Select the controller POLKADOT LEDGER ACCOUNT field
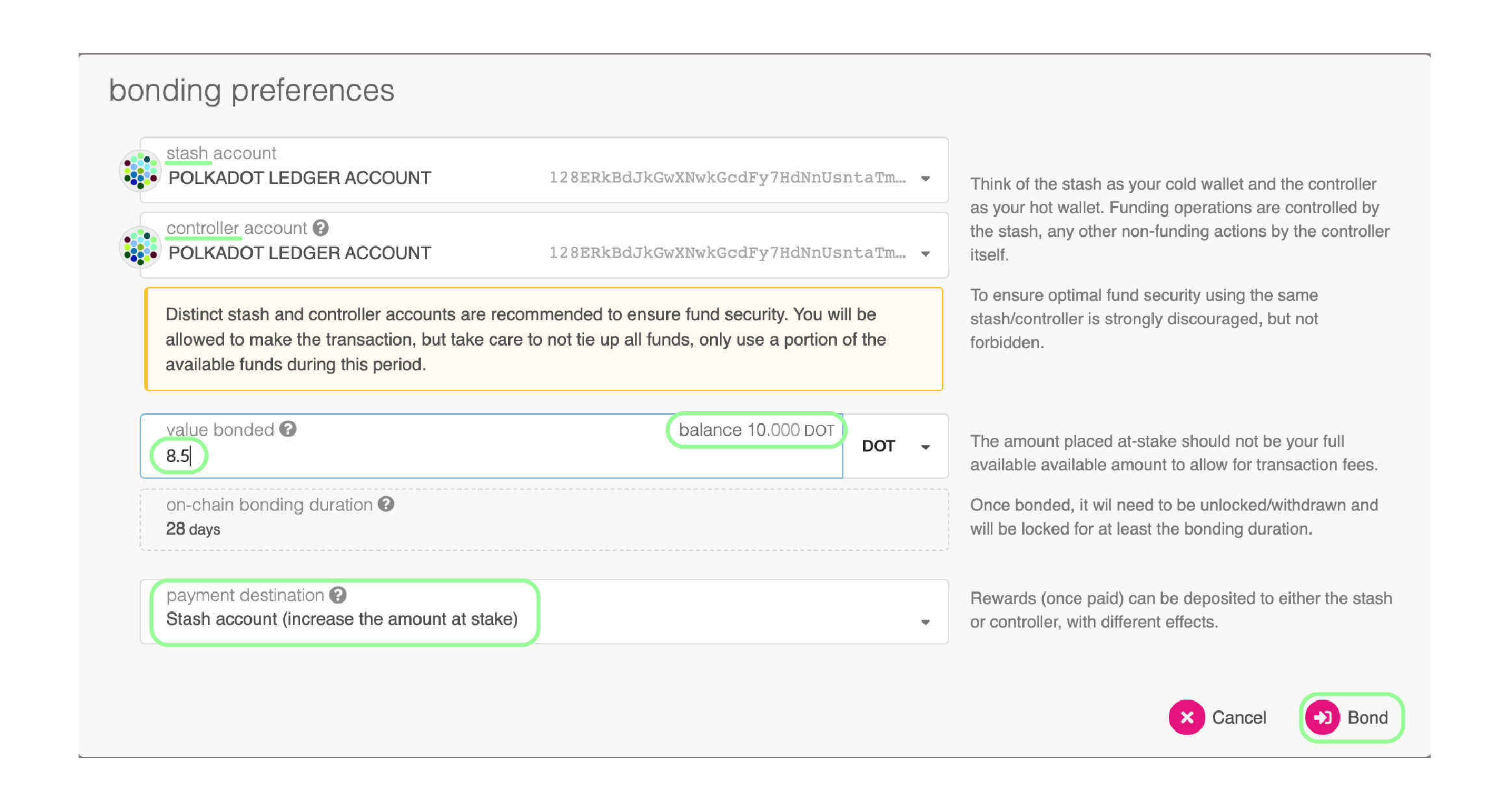Screen dimensions: 1510x812 544,246
